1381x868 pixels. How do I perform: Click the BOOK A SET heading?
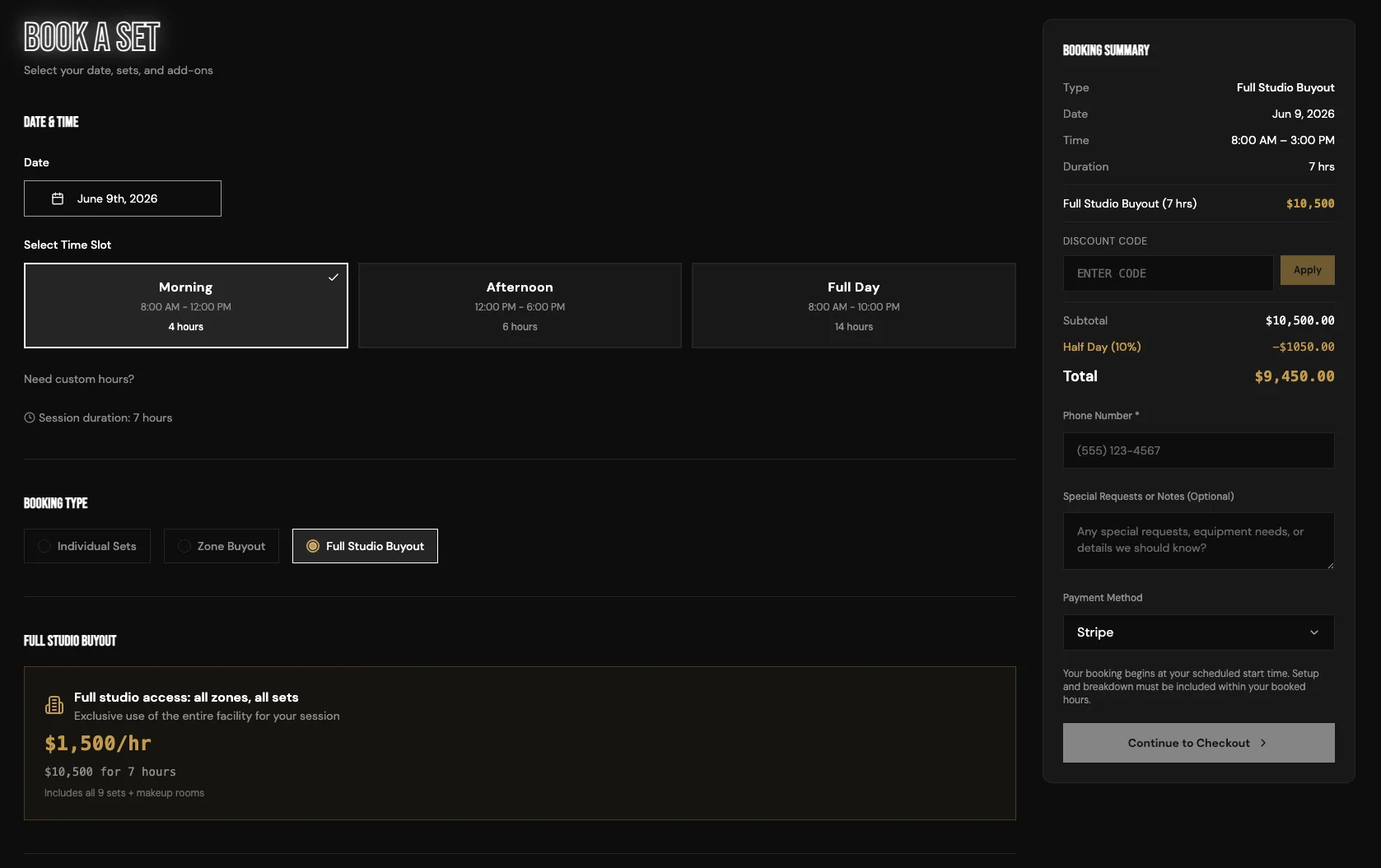[x=92, y=37]
